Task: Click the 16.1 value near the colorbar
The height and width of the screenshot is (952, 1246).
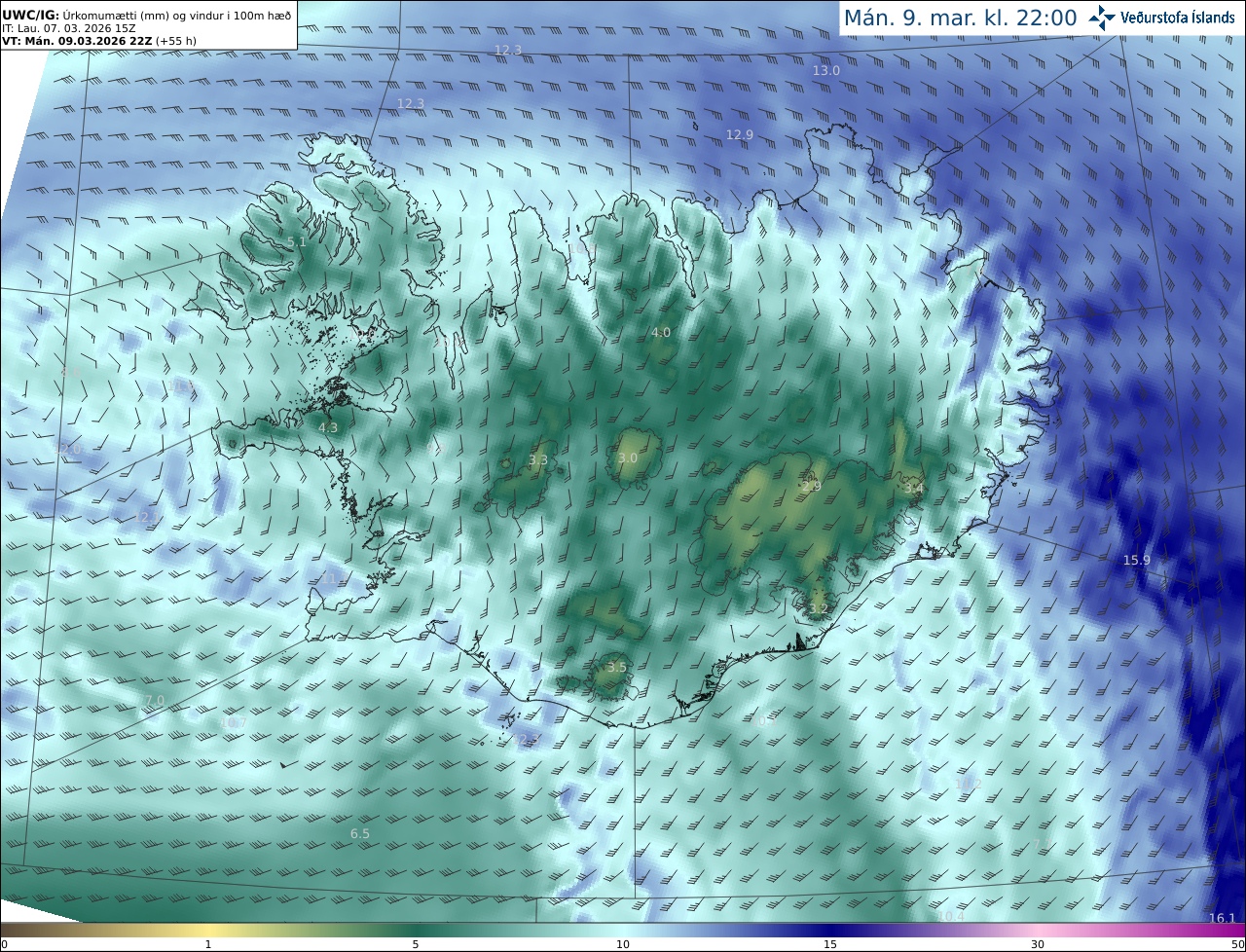Action: 1222,918
